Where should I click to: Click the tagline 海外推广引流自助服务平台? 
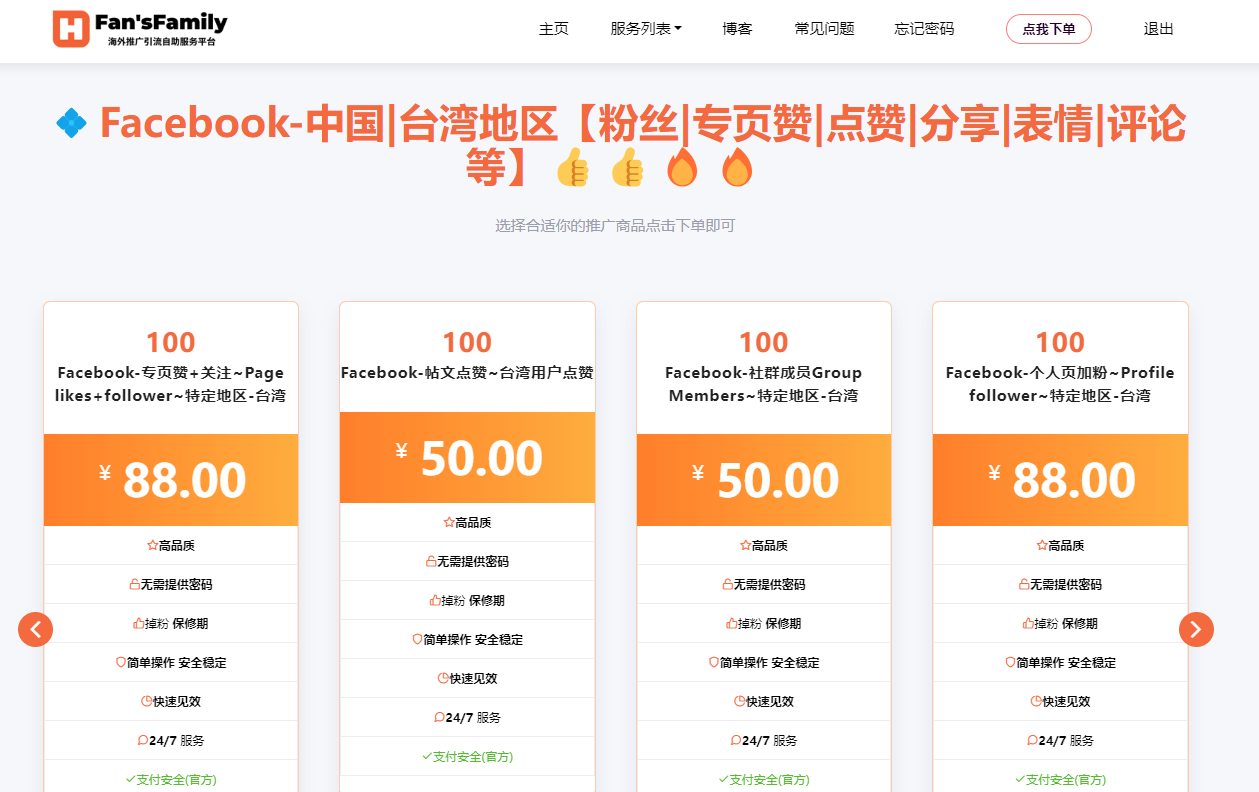[161, 42]
